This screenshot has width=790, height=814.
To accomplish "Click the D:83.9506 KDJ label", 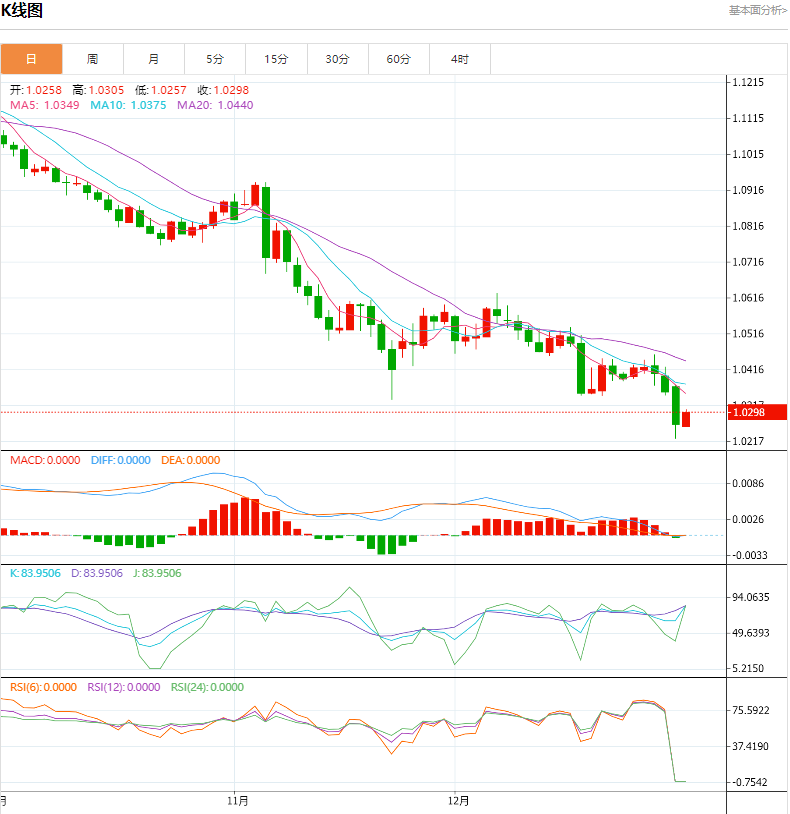I will tap(97, 574).
